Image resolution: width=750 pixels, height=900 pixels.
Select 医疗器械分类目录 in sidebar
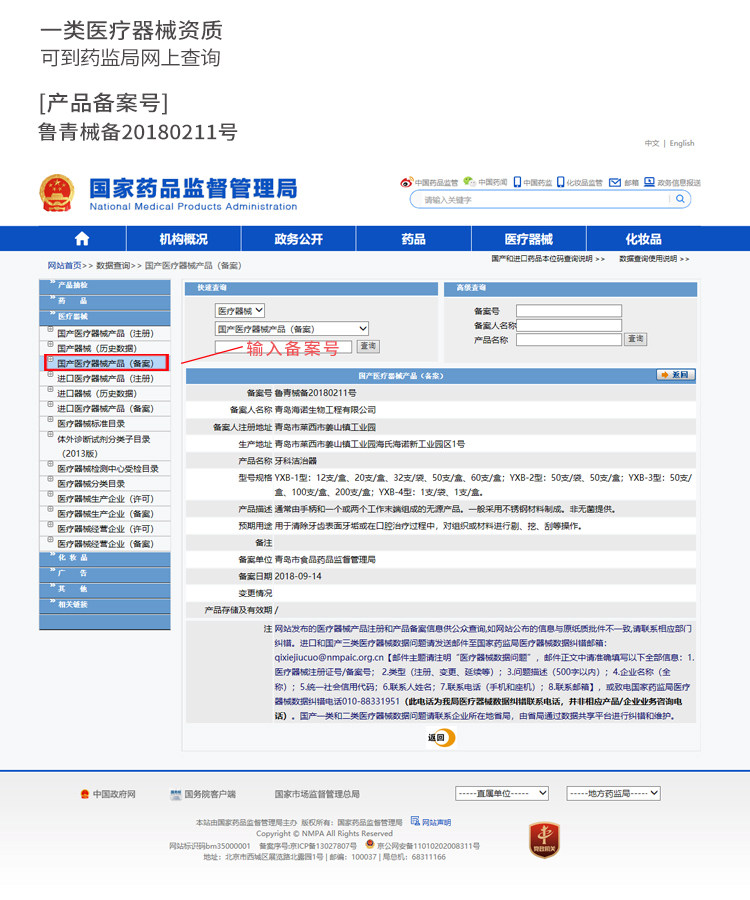point(91,484)
